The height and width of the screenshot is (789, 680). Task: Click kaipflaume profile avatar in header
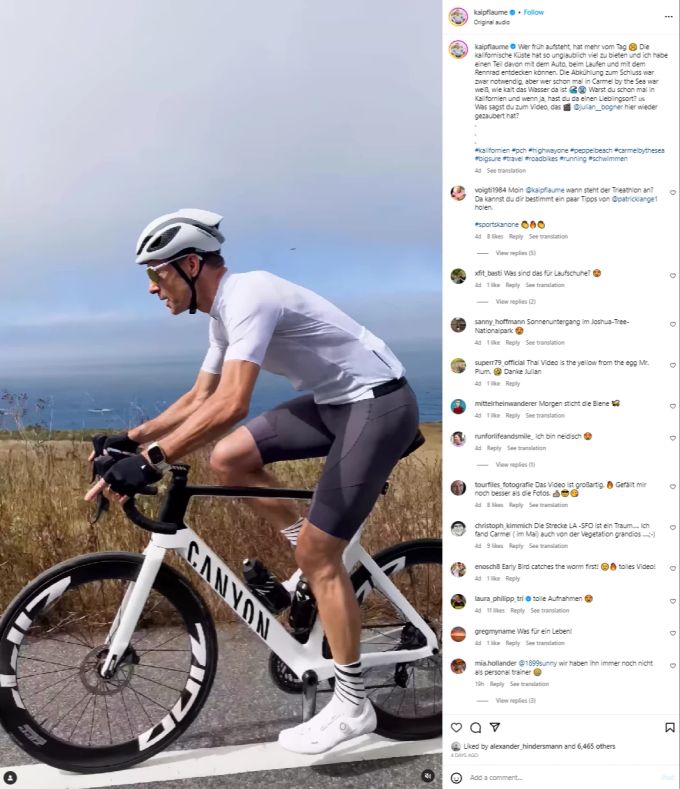458,17
